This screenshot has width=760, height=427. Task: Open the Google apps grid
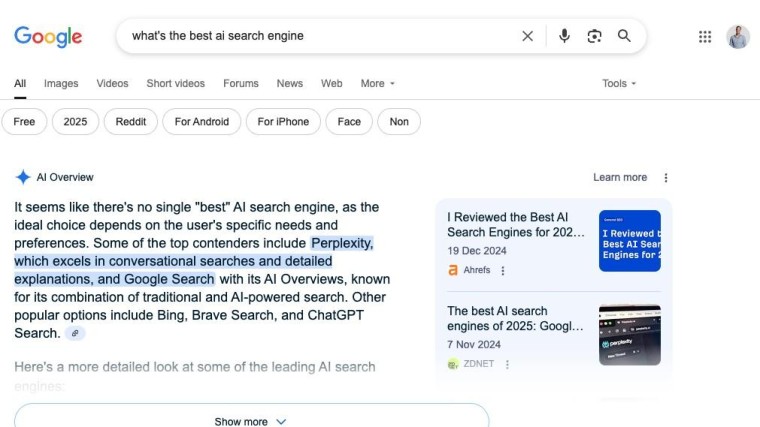[705, 37]
